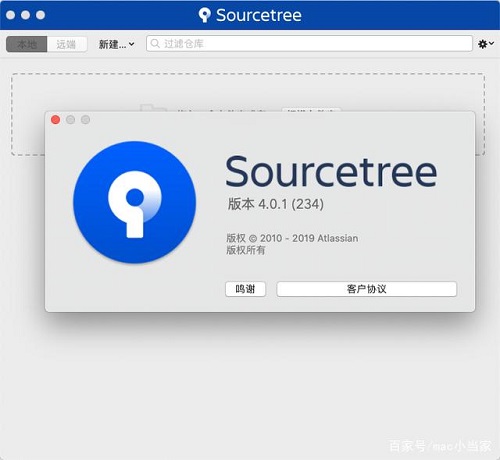Screen dimensions: 500x460
Task: Close the About Sourcetree dialog with the red button
Action: (x=56, y=120)
